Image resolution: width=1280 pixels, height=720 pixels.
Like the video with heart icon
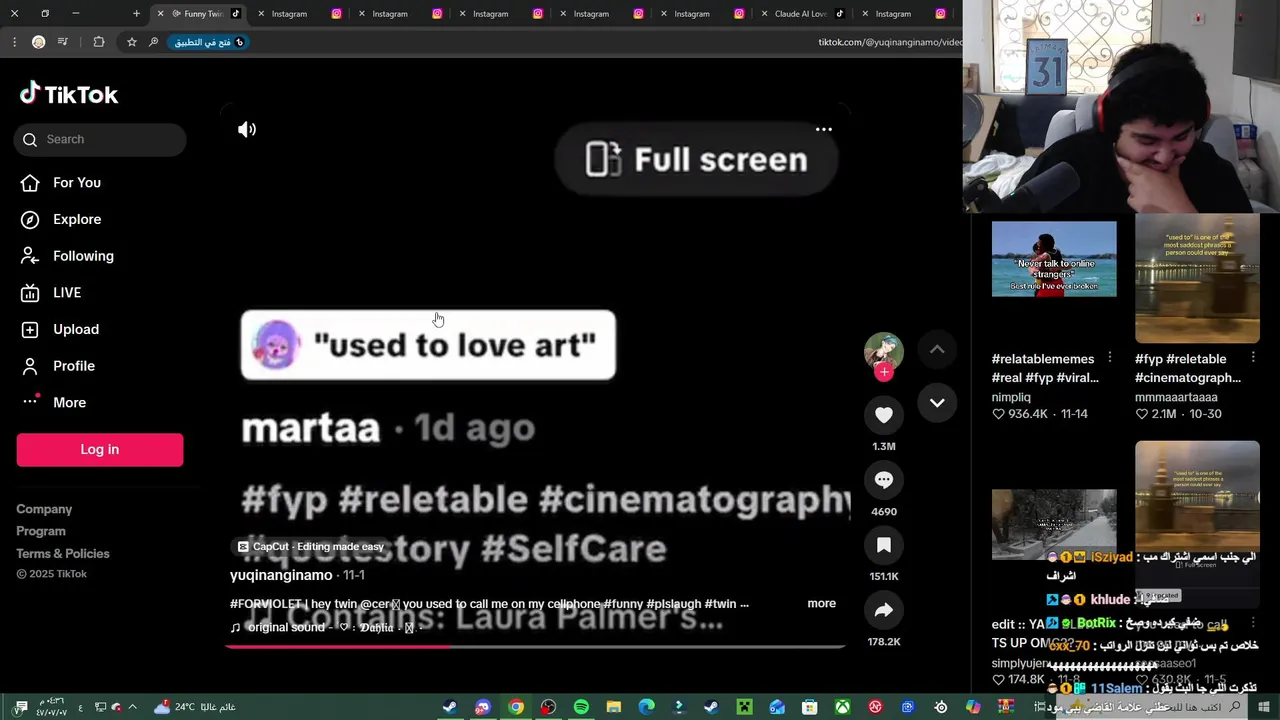pos(884,414)
